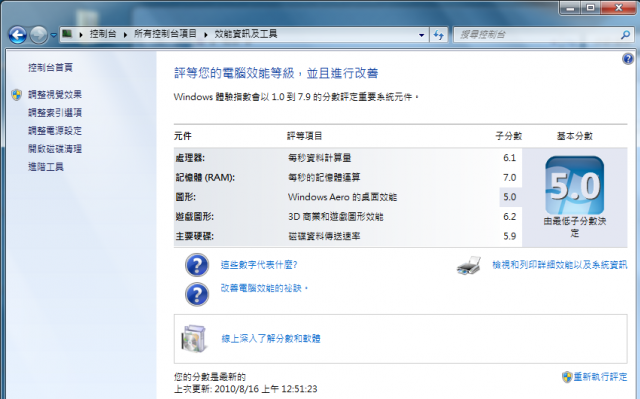Click the magnifier search icon

(625, 35)
